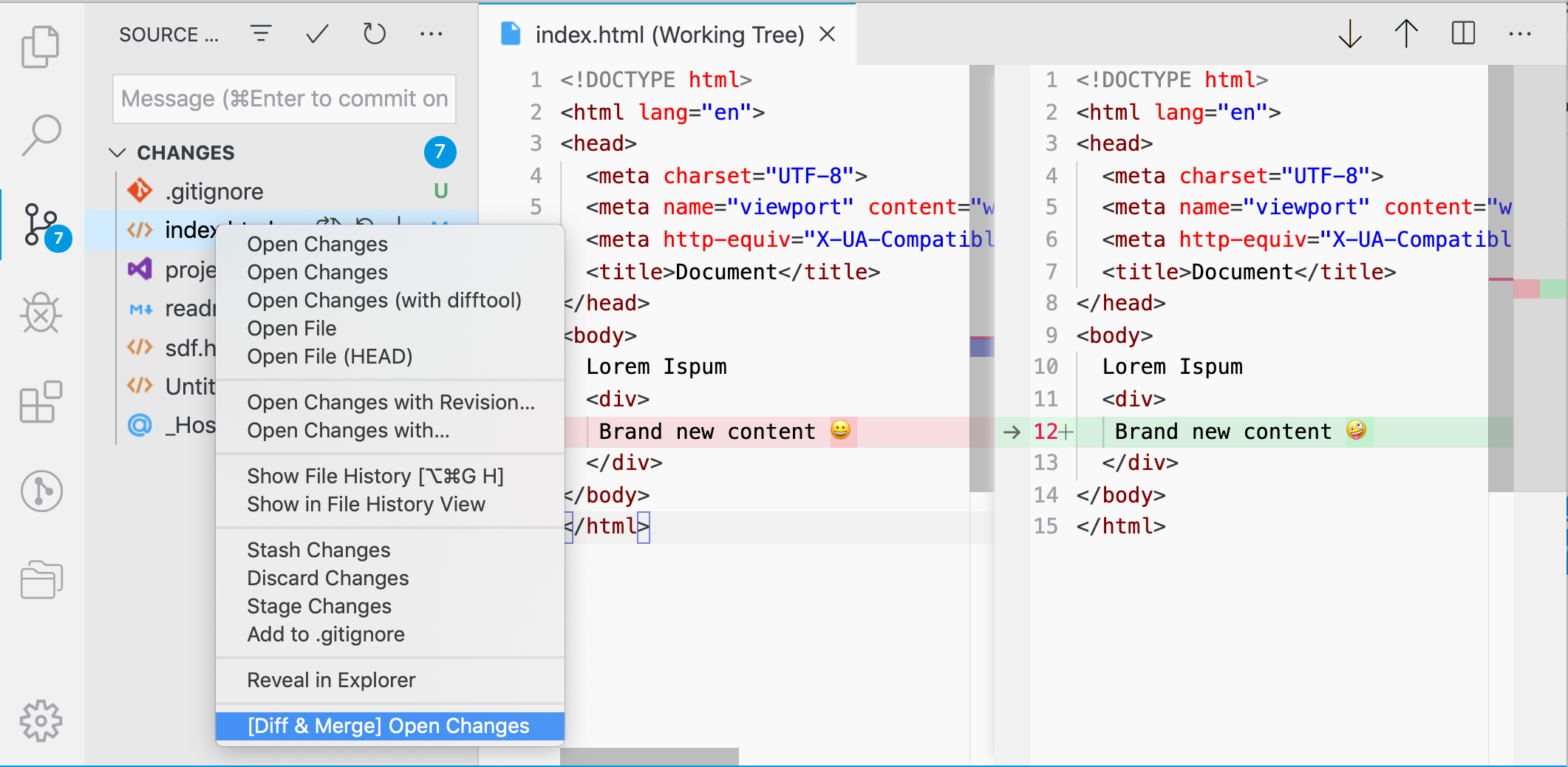Collapse the CHANGES section
Screen dimensions: 1568x767
tap(117, 152)
